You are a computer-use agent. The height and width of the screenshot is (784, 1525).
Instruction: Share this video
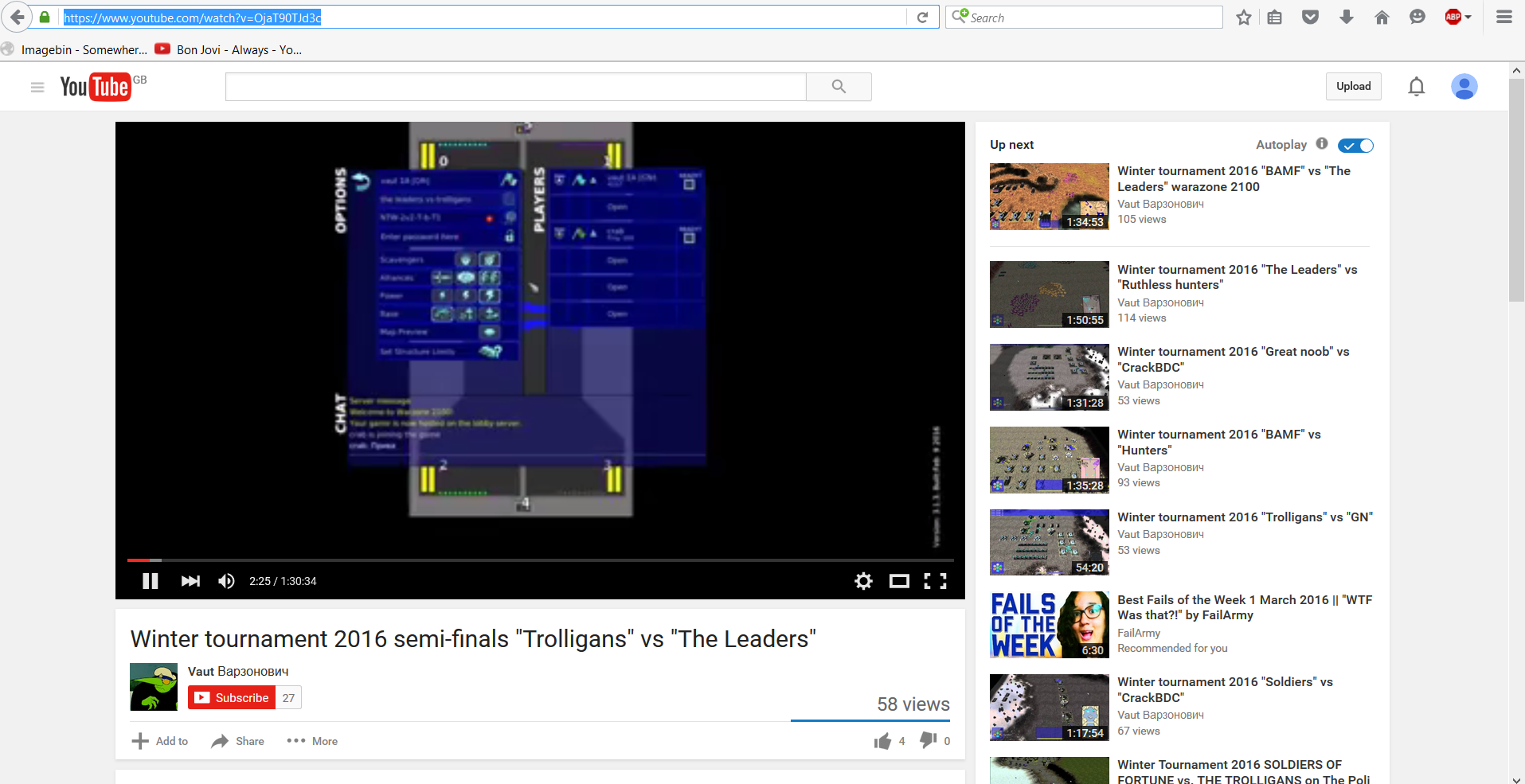coord(237,741)
